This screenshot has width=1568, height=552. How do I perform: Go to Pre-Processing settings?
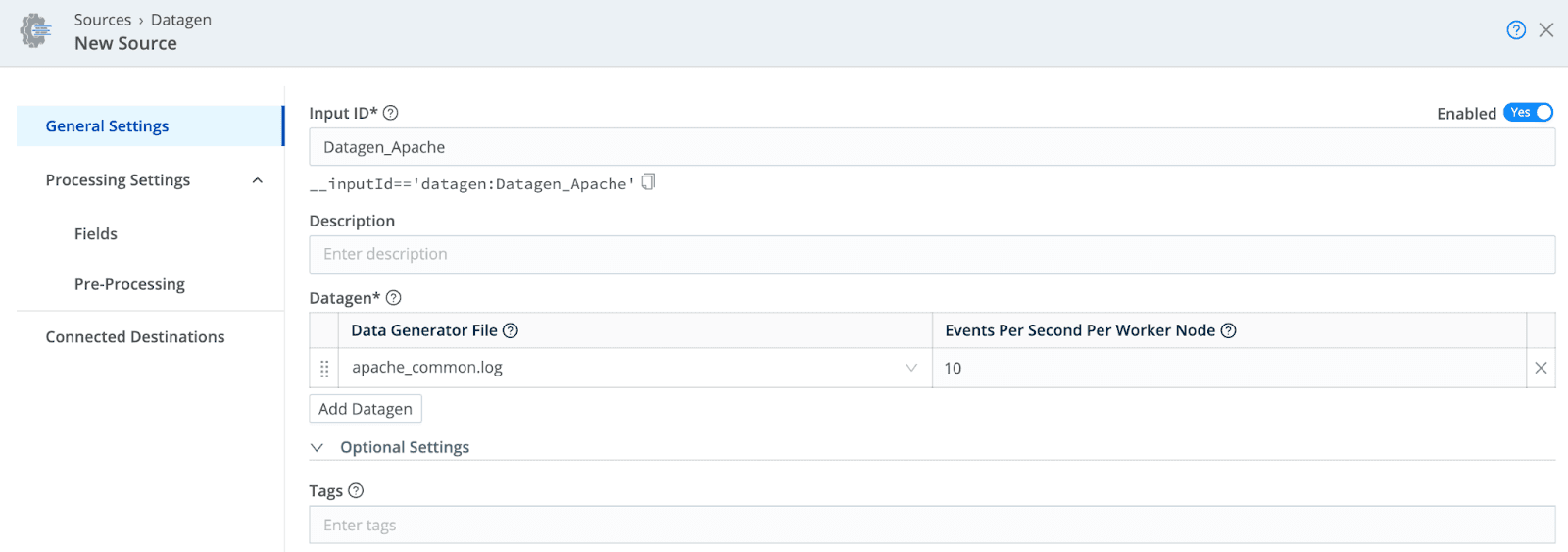(129, 284)
